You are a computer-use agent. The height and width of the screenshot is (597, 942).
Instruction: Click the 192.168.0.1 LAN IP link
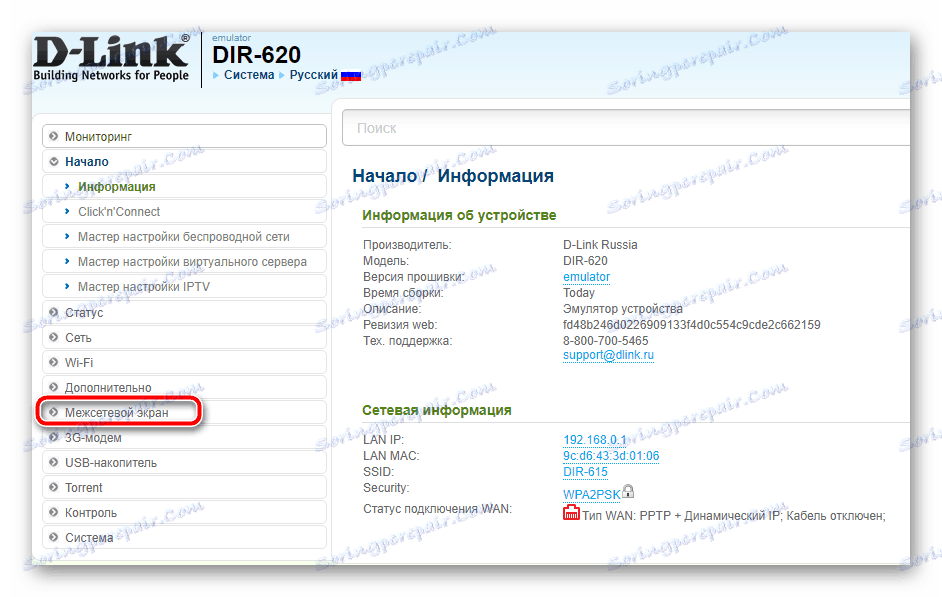coord(595,440)
